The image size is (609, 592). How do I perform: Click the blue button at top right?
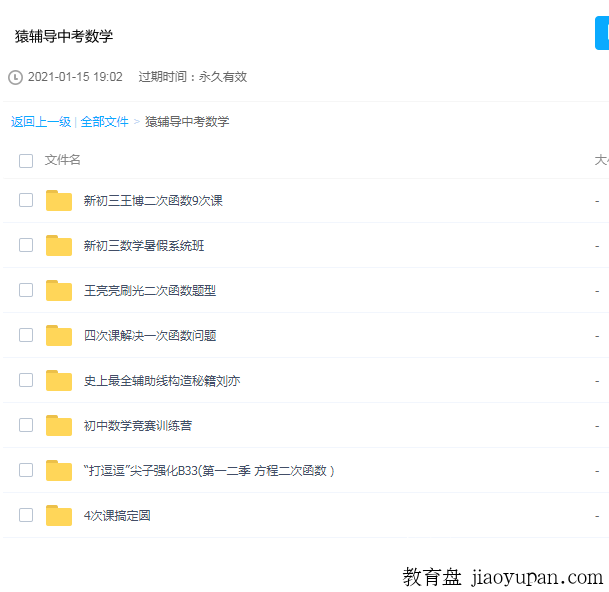tap(602, 33)
